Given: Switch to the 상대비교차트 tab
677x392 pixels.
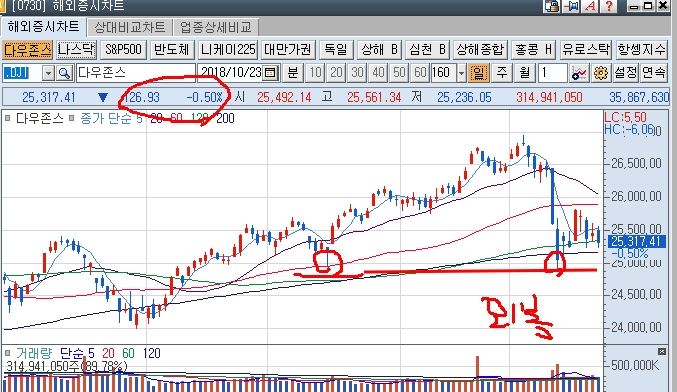Looking at the screenshot, I should point(130,28).
